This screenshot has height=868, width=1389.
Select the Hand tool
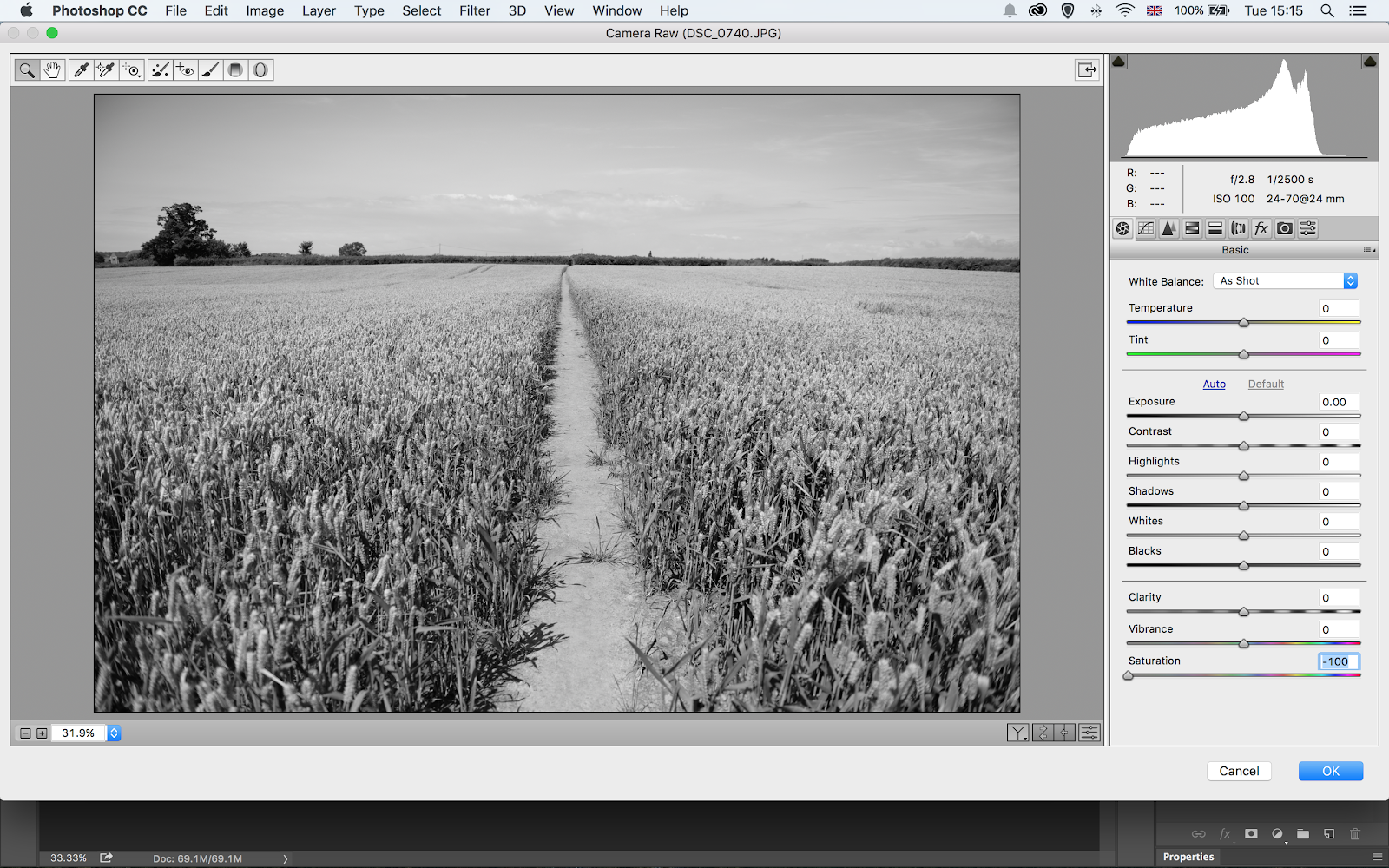coord(52,70)
